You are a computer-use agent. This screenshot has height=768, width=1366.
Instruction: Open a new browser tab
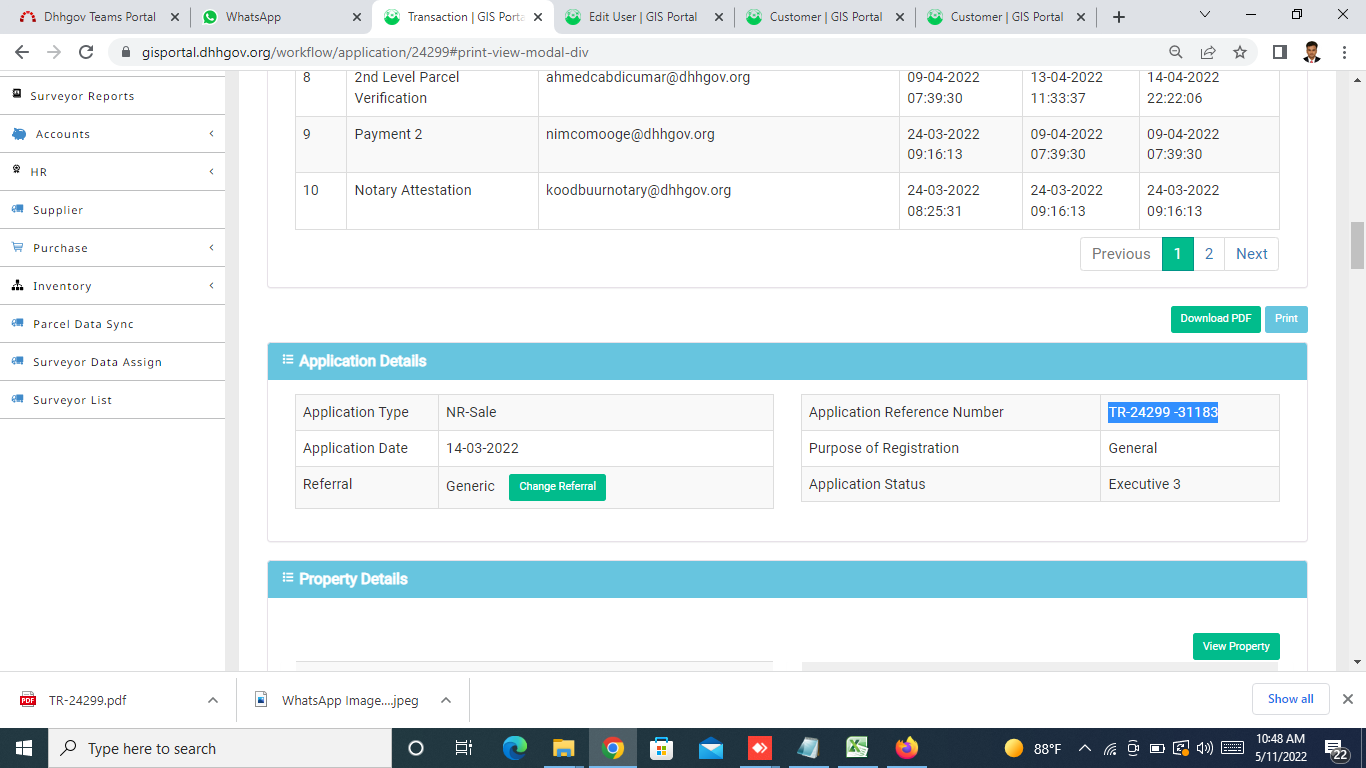click(1118, 17)
